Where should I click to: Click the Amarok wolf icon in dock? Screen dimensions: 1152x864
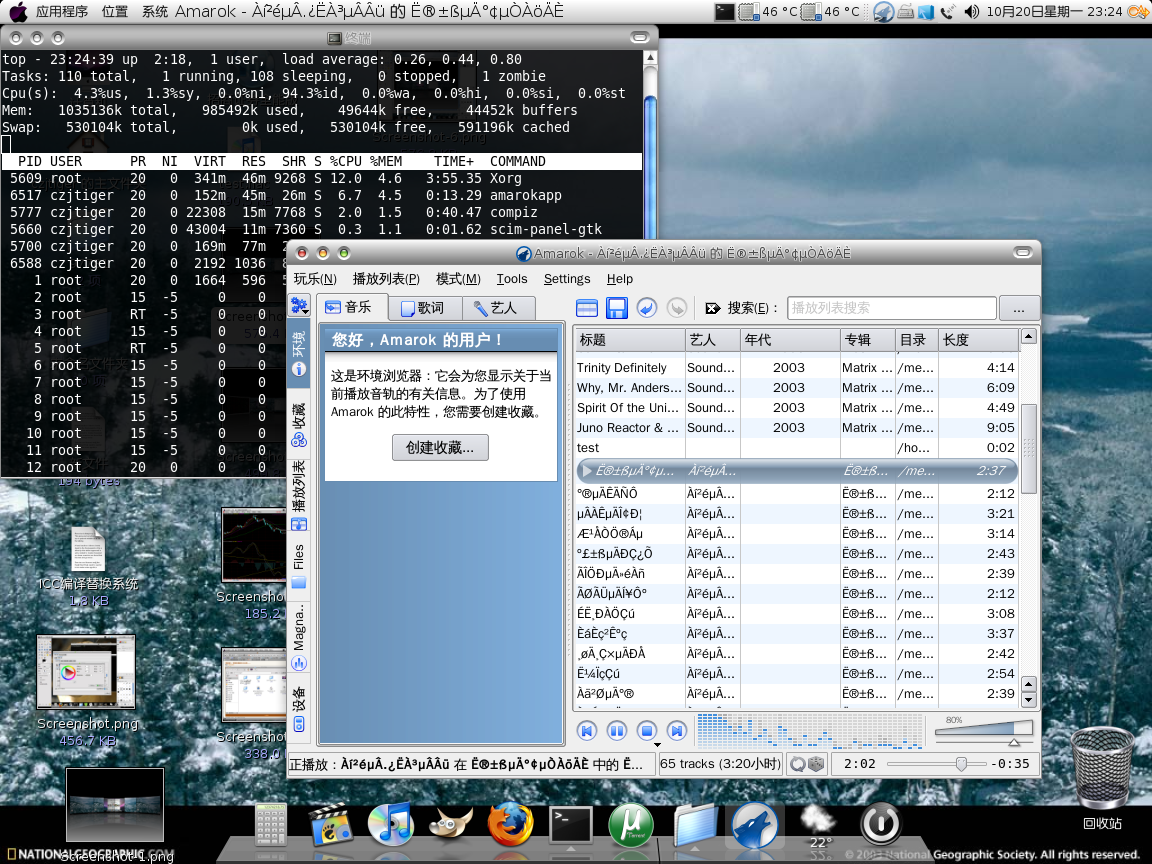tap(755, 827)
